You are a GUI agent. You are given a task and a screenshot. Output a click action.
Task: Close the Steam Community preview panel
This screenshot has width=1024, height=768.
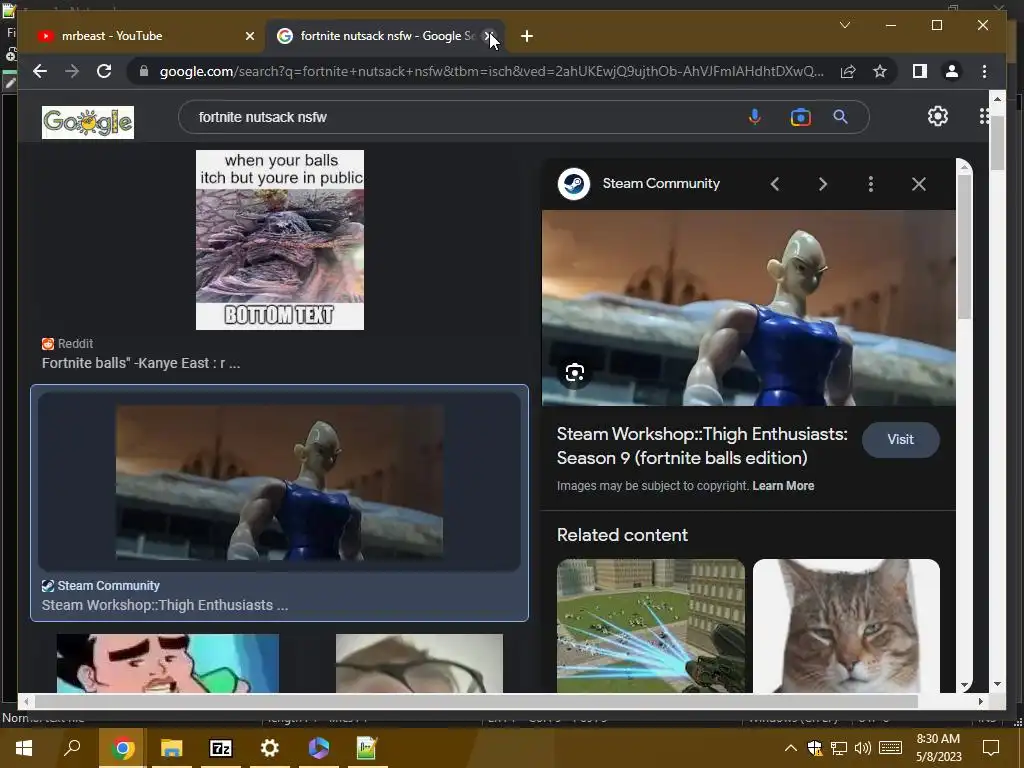(919, 184)
